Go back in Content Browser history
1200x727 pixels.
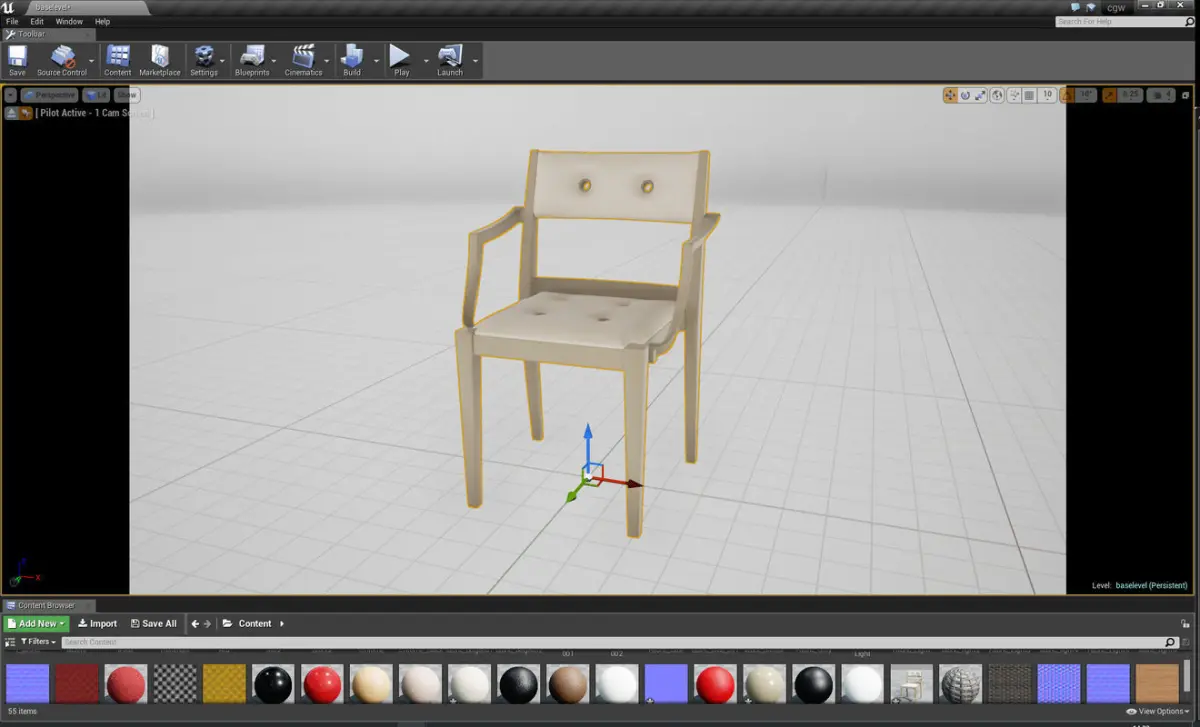[x=195, y=623]
